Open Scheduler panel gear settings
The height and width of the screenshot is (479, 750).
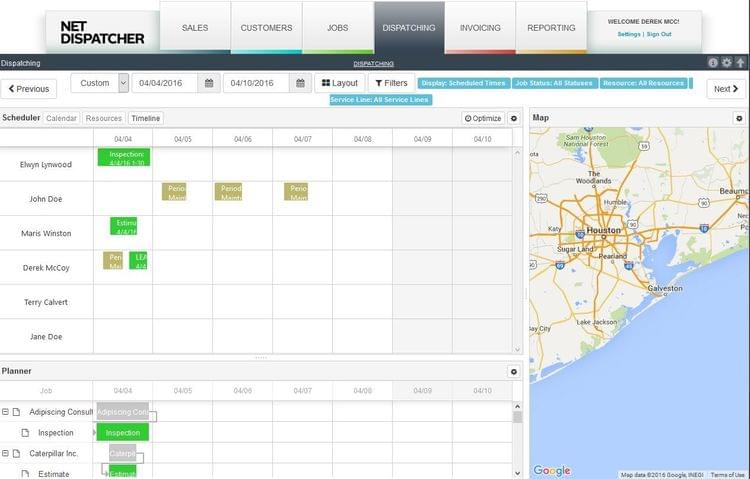(514, 118)
